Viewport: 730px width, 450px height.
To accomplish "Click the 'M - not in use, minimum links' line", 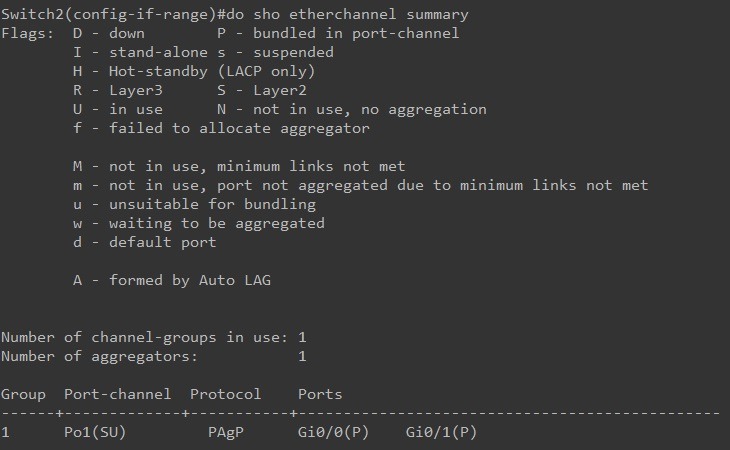I will coord(239,166).
